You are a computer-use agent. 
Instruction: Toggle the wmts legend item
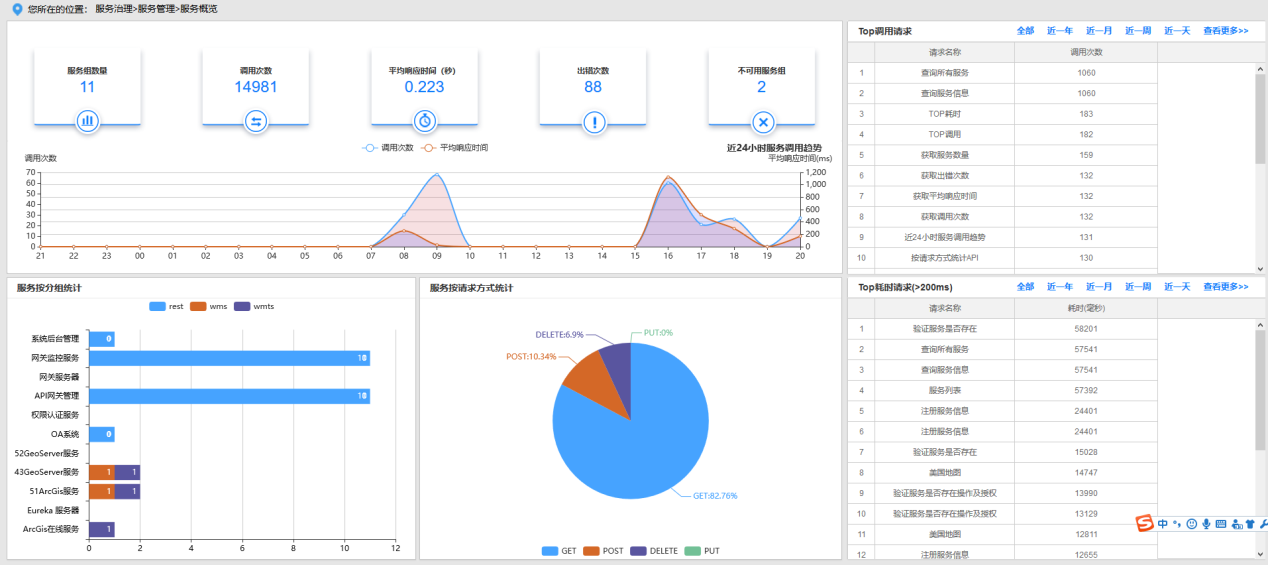(x=253, y=306)
